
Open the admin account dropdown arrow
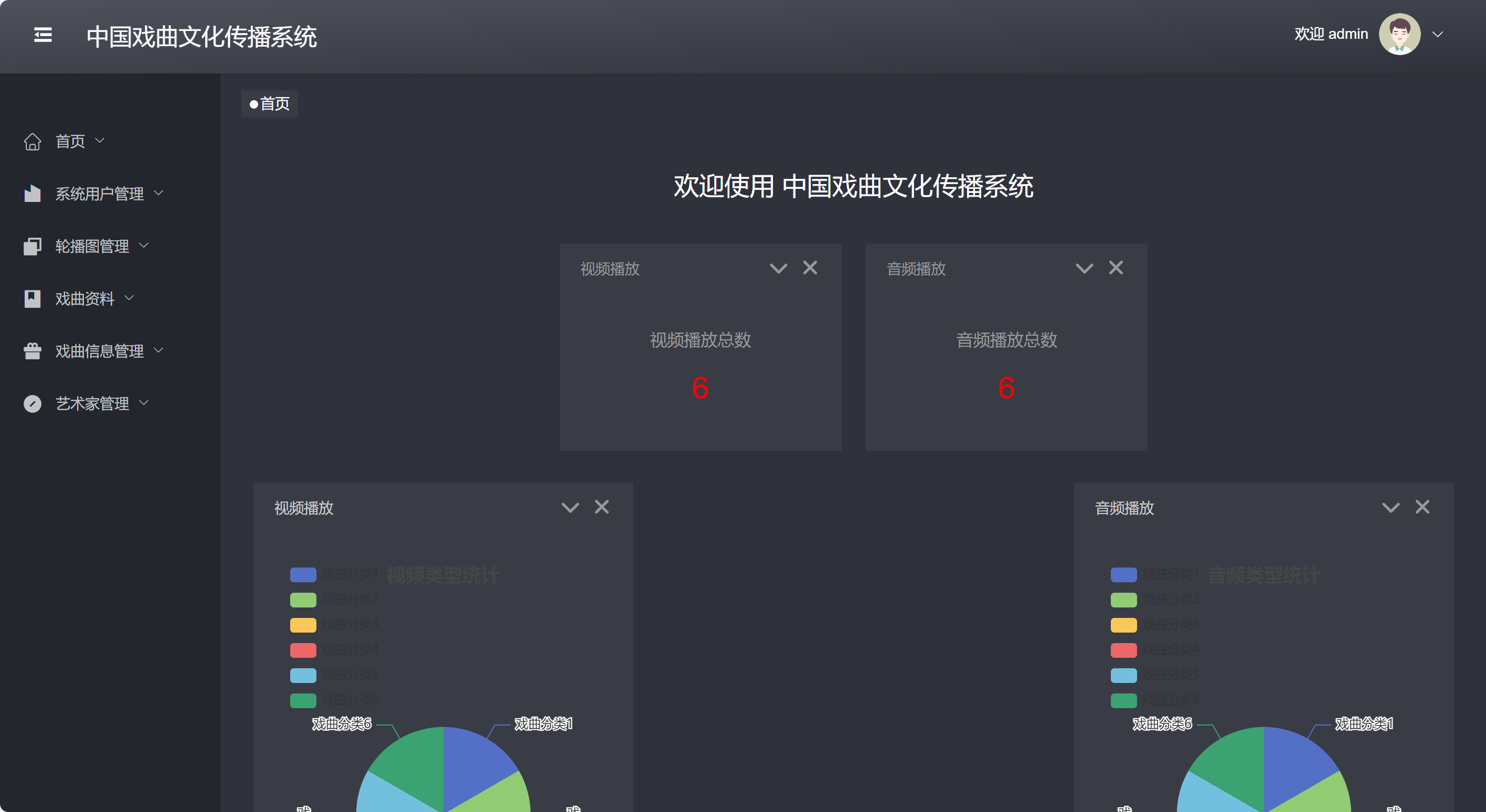point(1438,35)
